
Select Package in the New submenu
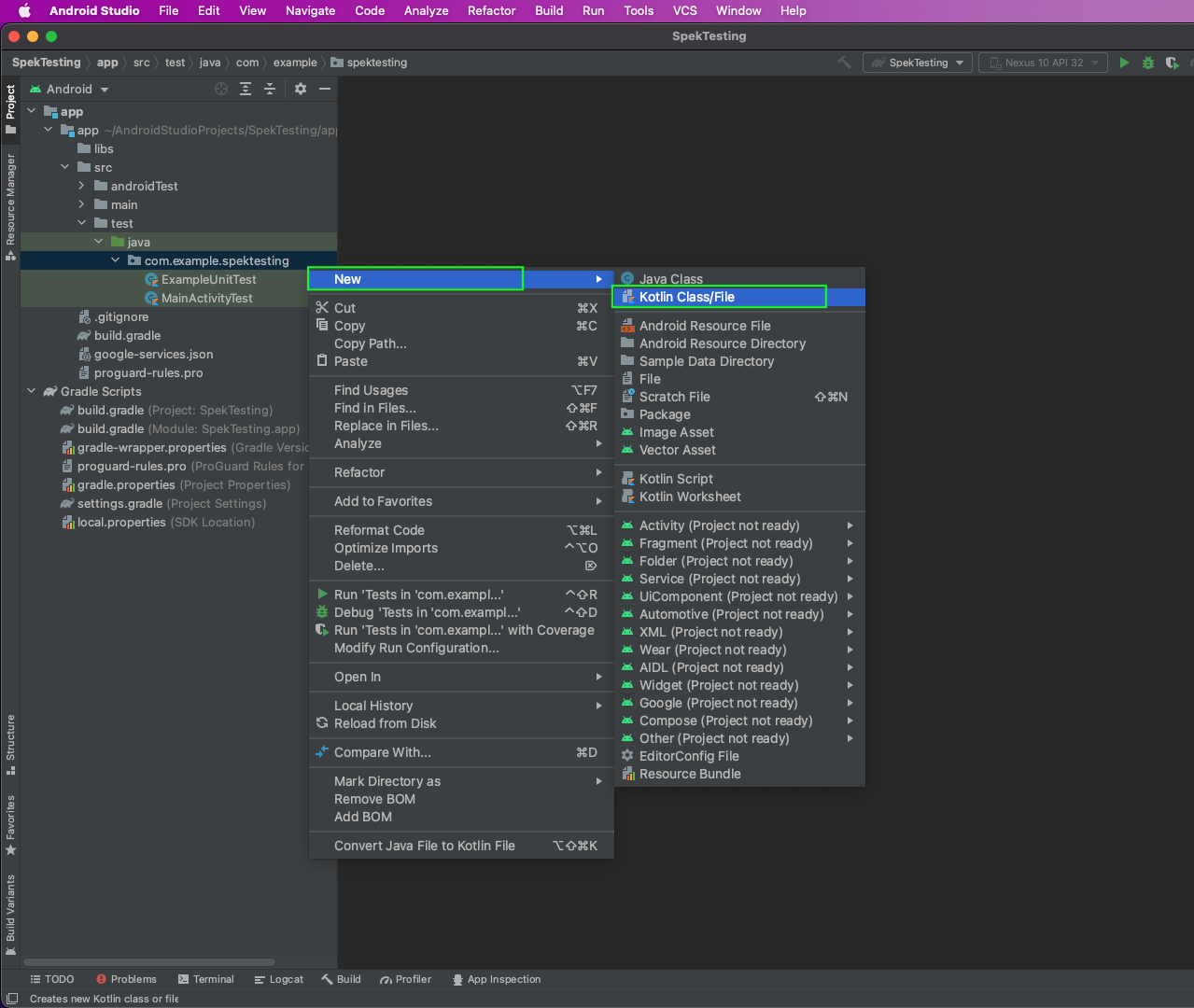(738, 414)
